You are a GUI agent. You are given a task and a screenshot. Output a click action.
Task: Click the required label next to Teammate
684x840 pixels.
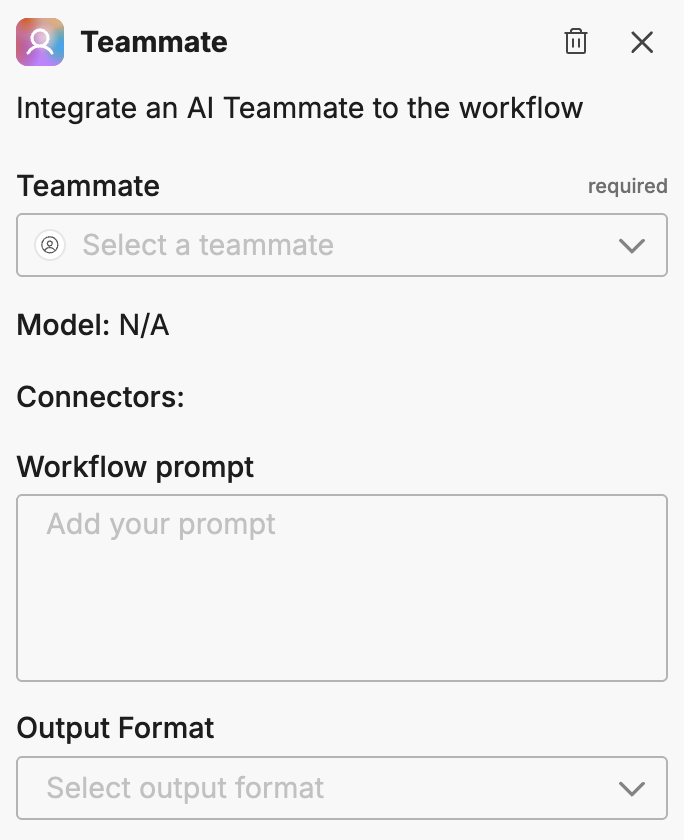(628, 186)
